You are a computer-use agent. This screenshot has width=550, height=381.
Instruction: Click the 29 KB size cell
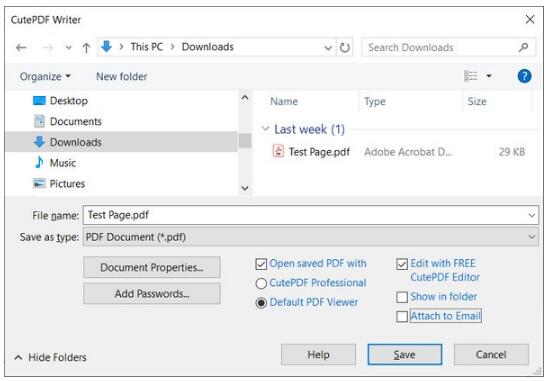pyautogui.click(x=512, y=152)
